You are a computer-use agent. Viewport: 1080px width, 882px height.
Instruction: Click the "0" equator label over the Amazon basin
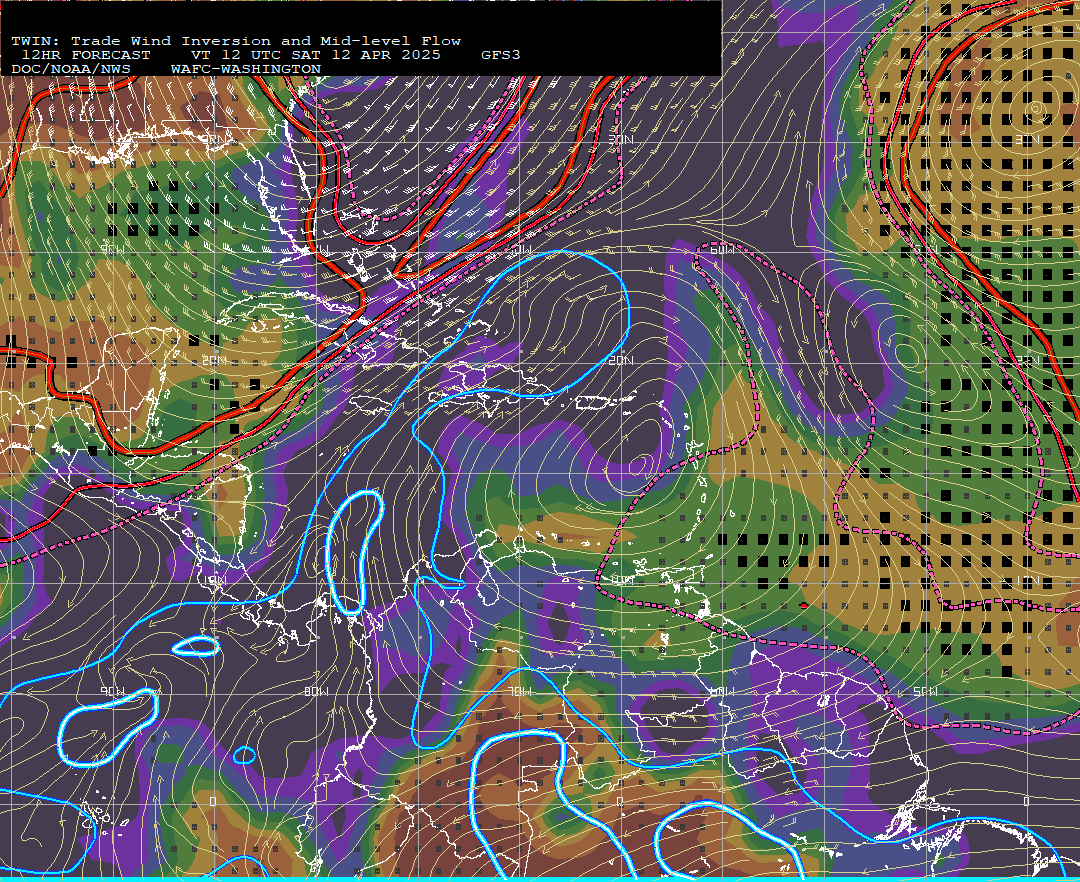(619, 802)
